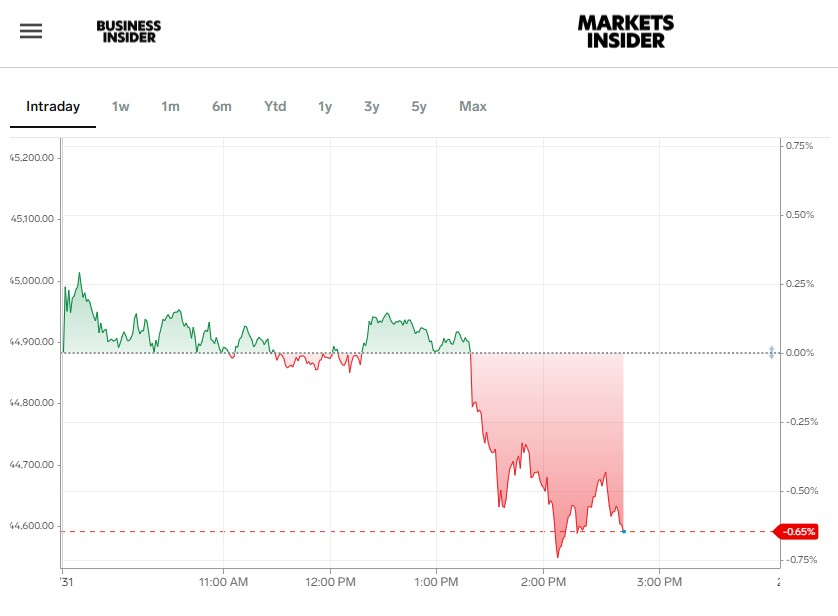This screenshot has width=838, height=616.
Task: Select the Intraday chart tab
Action: click(x=53, y=106)
